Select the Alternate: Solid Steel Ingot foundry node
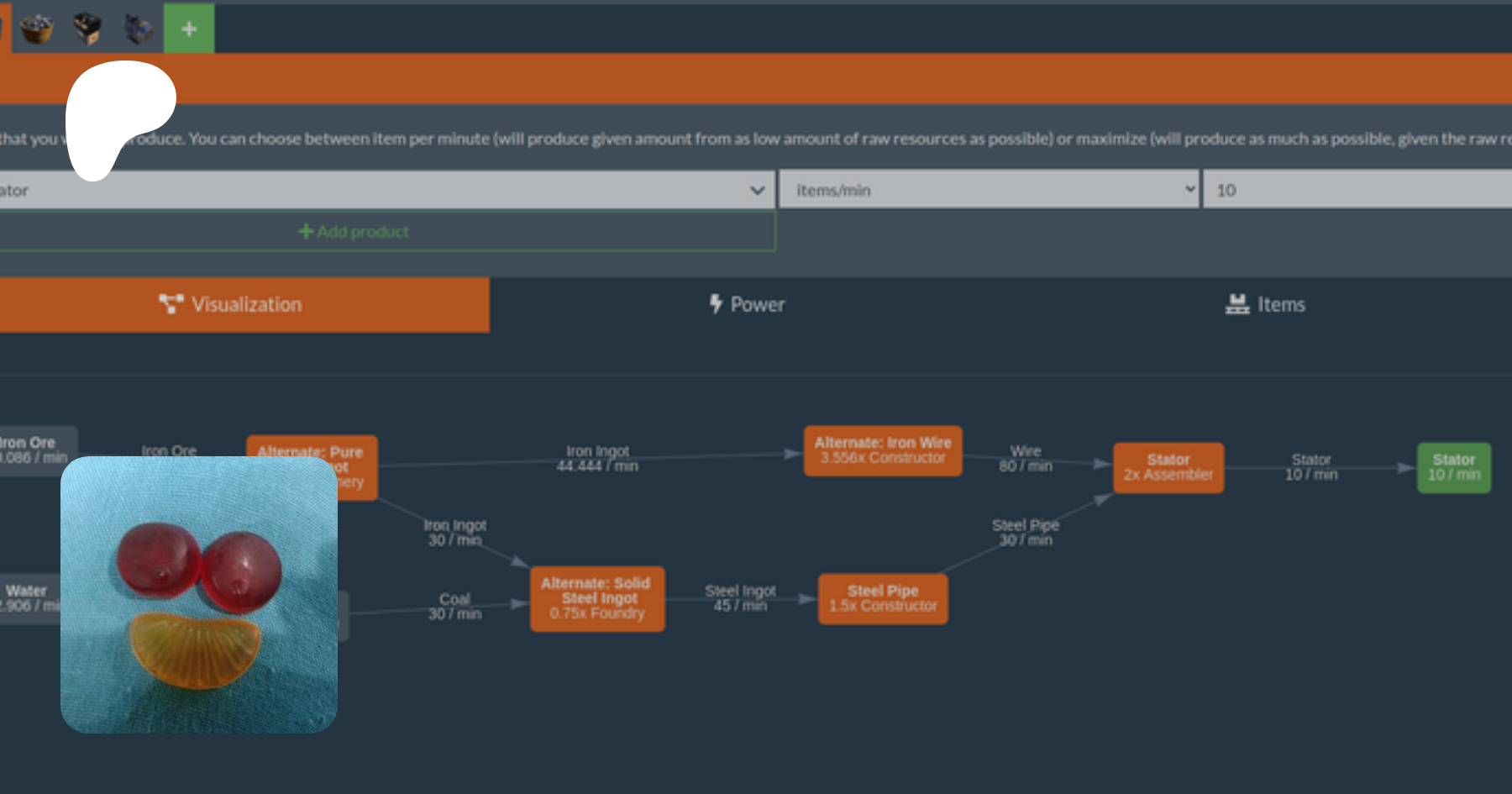The width and height of the screenshot is (1512, 794). click(596, 598)
